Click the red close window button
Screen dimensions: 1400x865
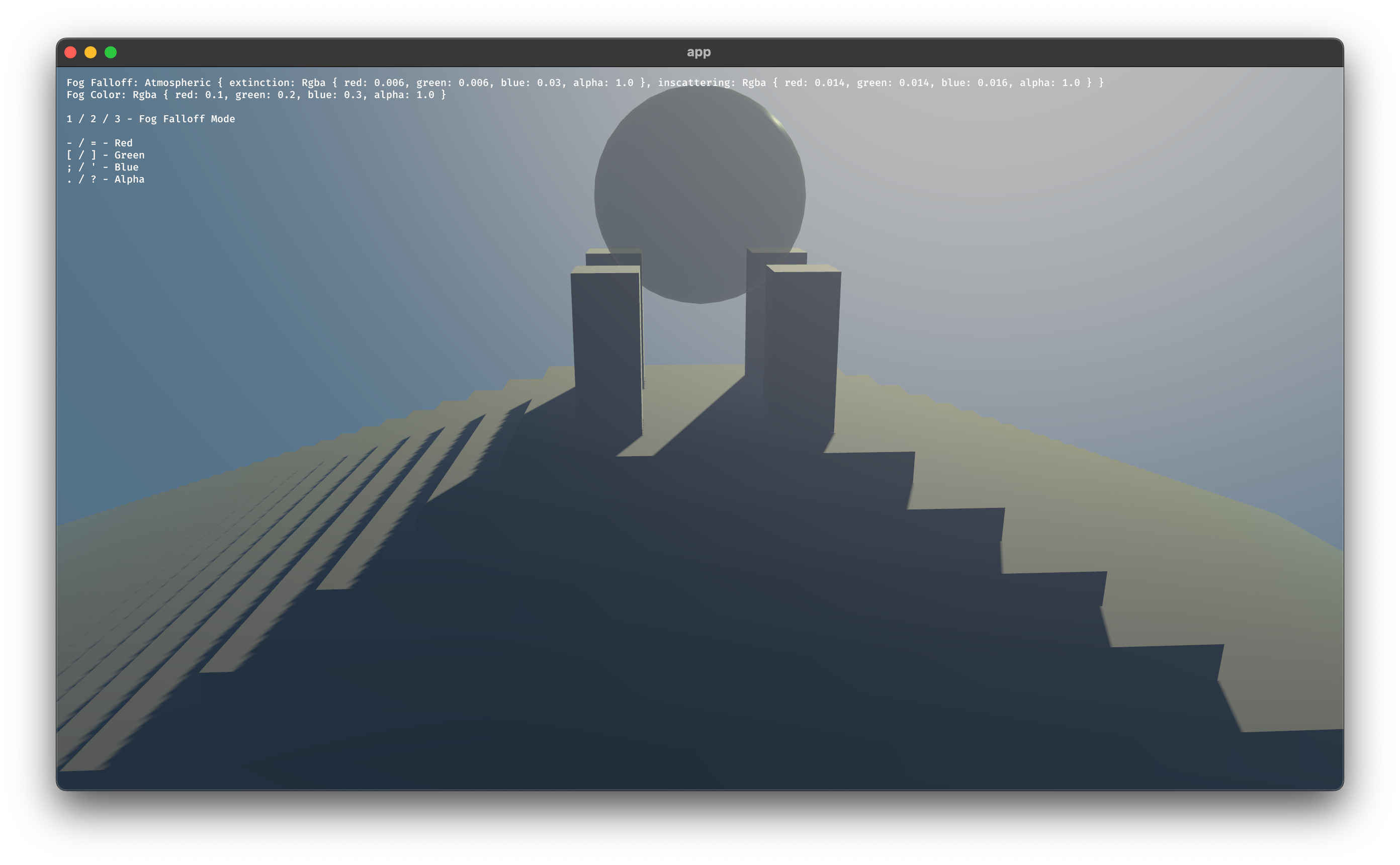70,53
